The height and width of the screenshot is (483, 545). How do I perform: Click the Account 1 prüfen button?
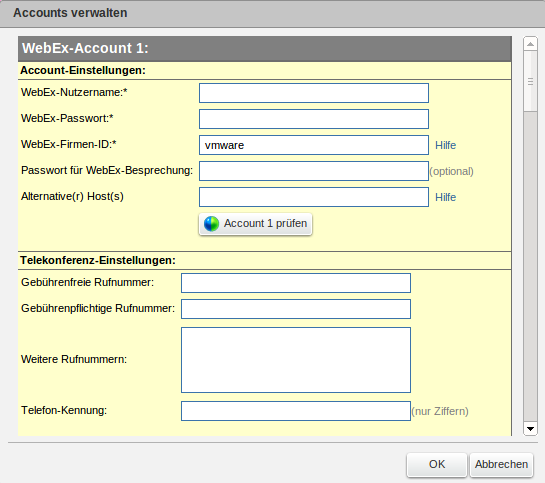(x=255, y=224)
